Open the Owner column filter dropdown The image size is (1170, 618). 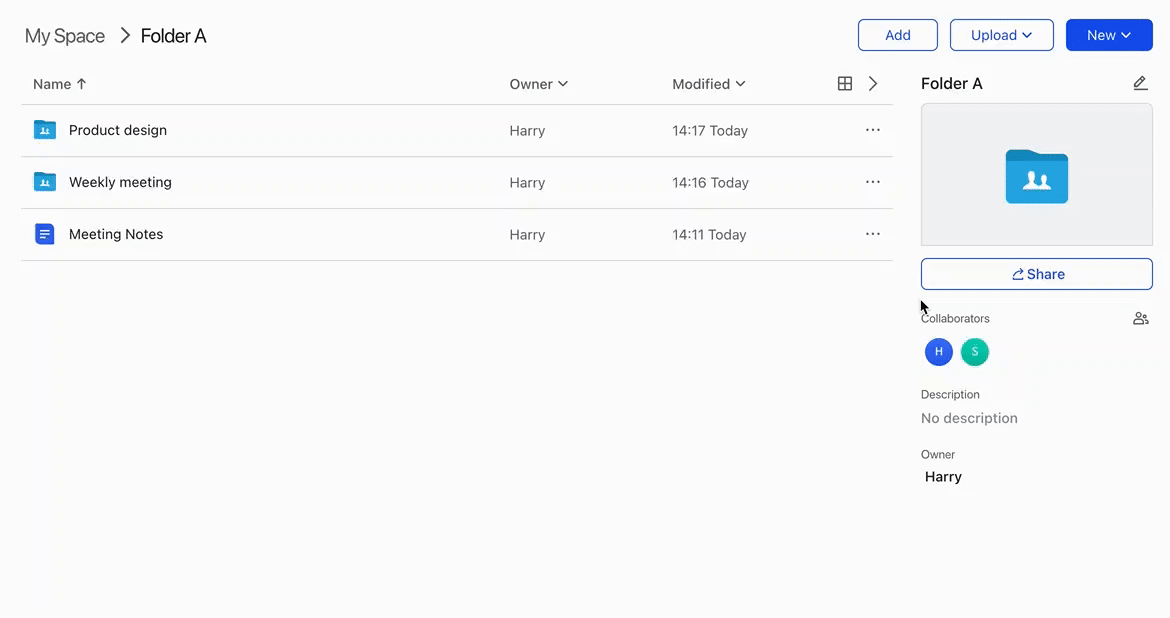(539, 84)
